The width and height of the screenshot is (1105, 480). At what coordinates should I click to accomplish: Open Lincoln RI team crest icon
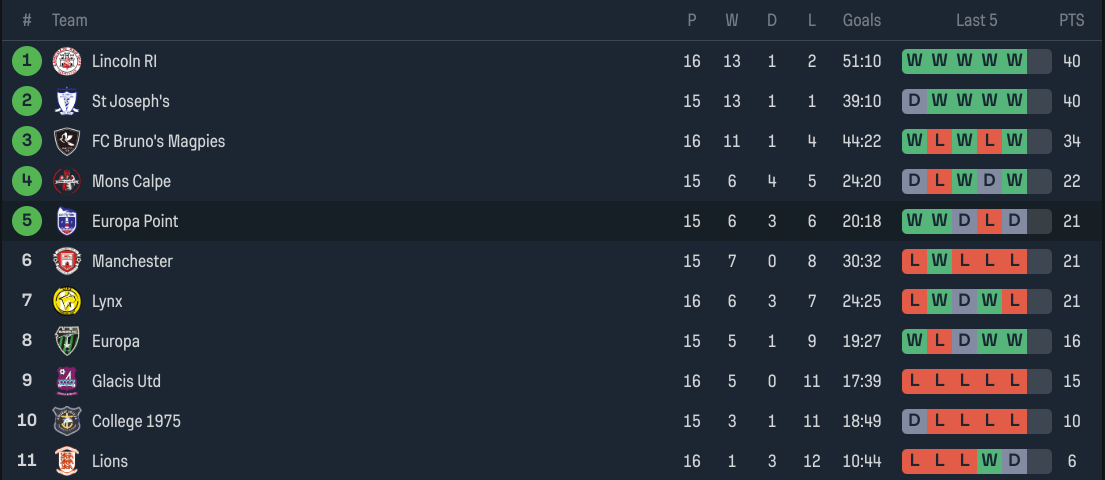click(67, 61)
